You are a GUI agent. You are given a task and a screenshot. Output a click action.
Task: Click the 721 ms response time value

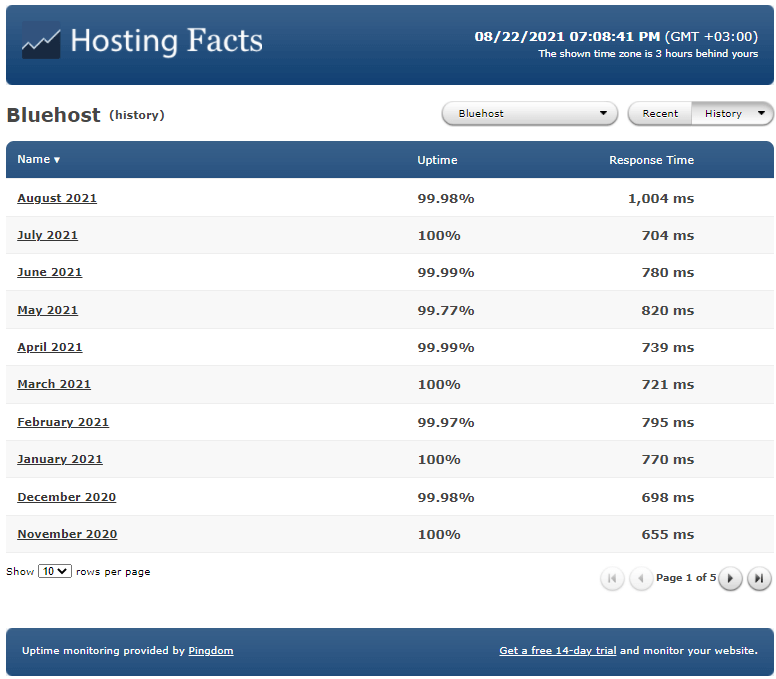(x=668, y=385)
